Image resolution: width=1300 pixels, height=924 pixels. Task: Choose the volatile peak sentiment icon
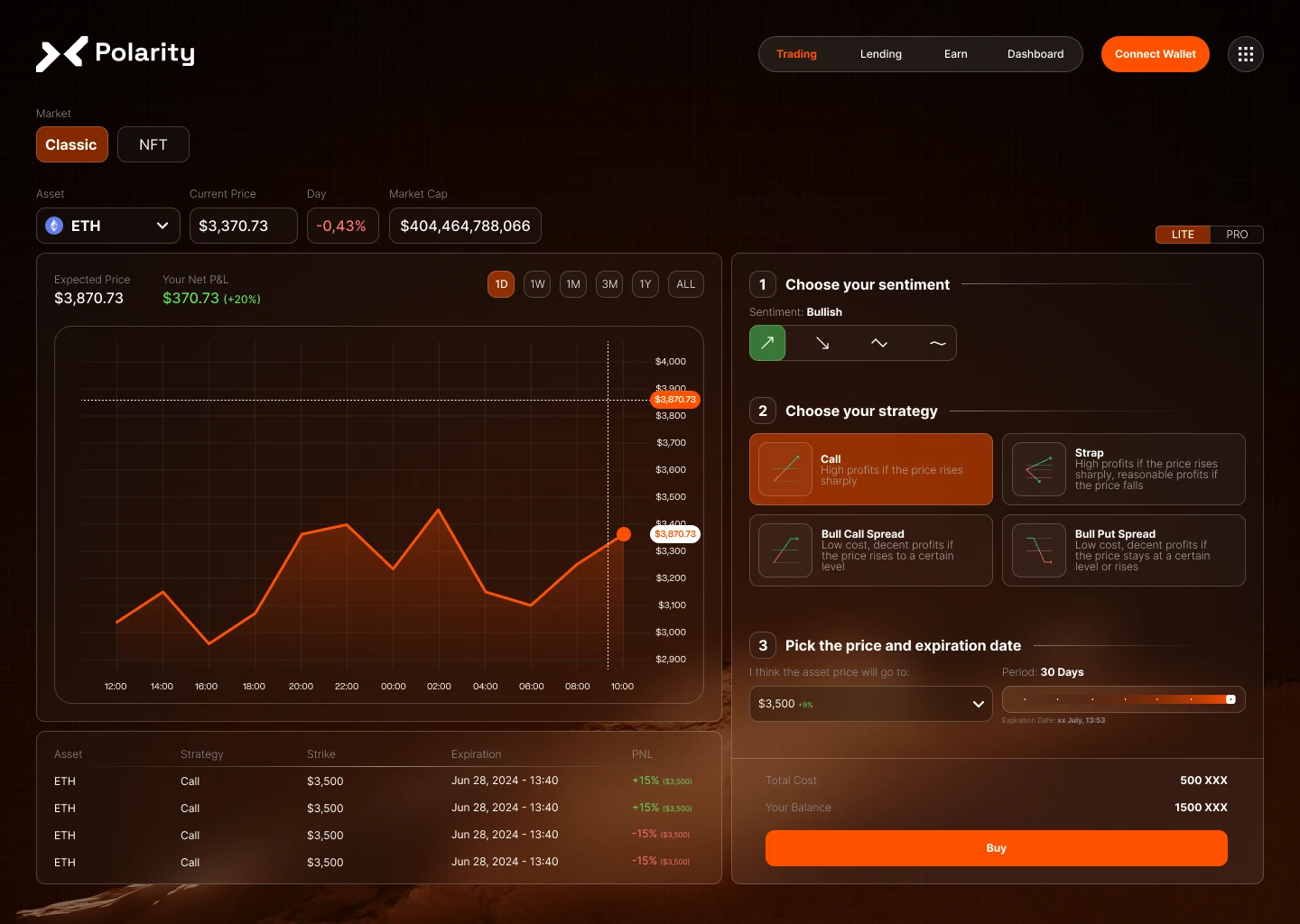pyautogui.click(x=879, y=343)
